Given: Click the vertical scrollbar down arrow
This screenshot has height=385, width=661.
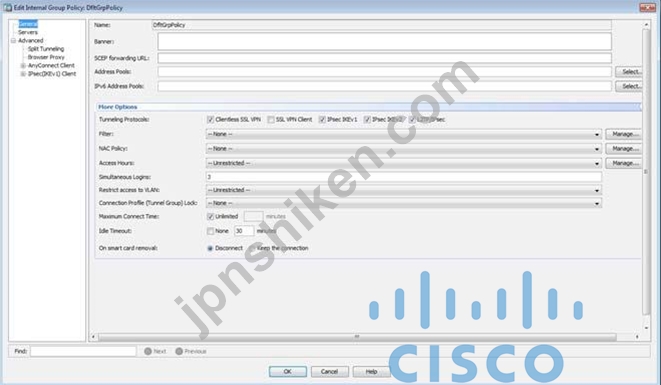Looking at the screenshot, I should click(x=646, y=328).
